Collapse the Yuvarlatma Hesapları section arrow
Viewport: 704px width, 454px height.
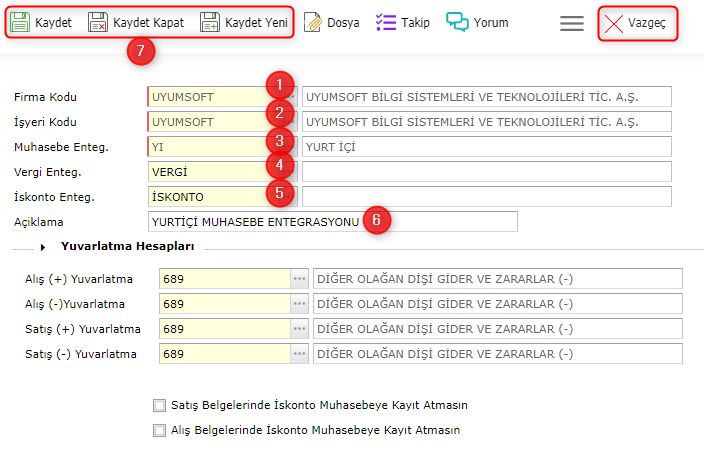tap(43, 247)
